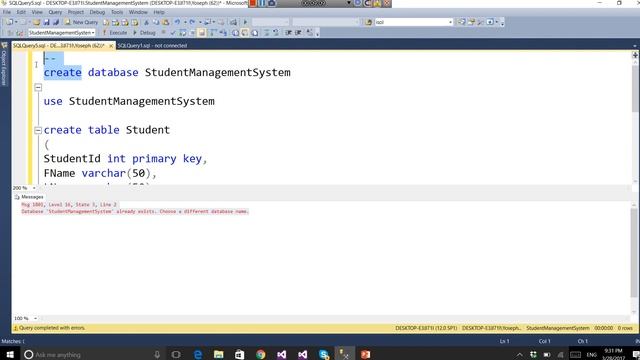Open File Explorer from the taskbar
Viewport: 640px width, 360px height.
219,354
